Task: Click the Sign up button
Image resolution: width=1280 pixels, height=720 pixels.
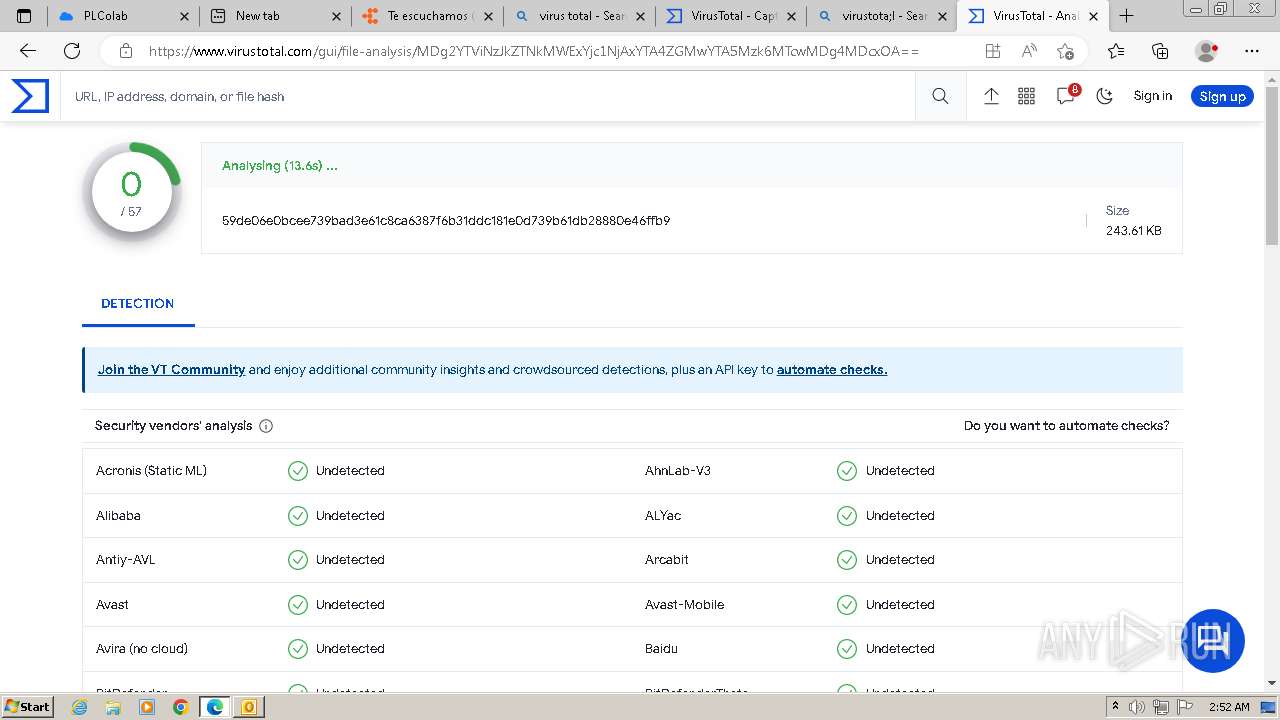Action: click(x=1222, y=96)
